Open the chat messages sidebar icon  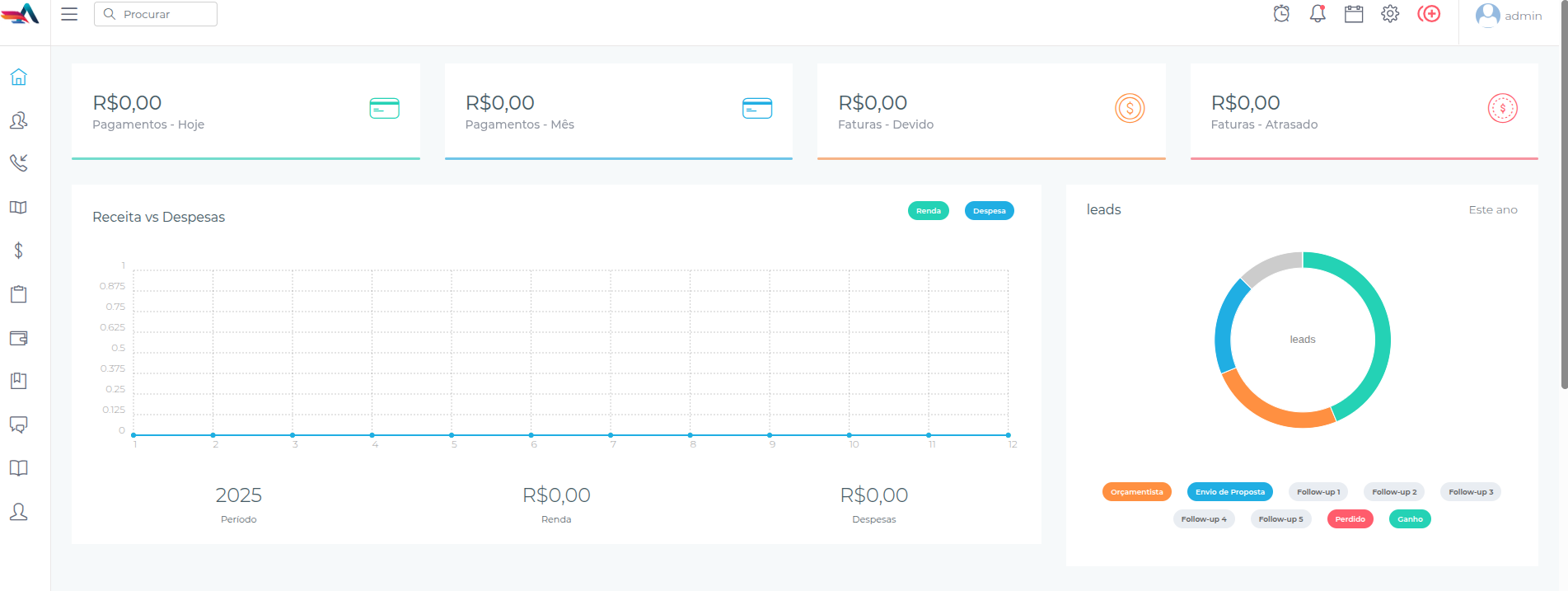tap(18, 424)
